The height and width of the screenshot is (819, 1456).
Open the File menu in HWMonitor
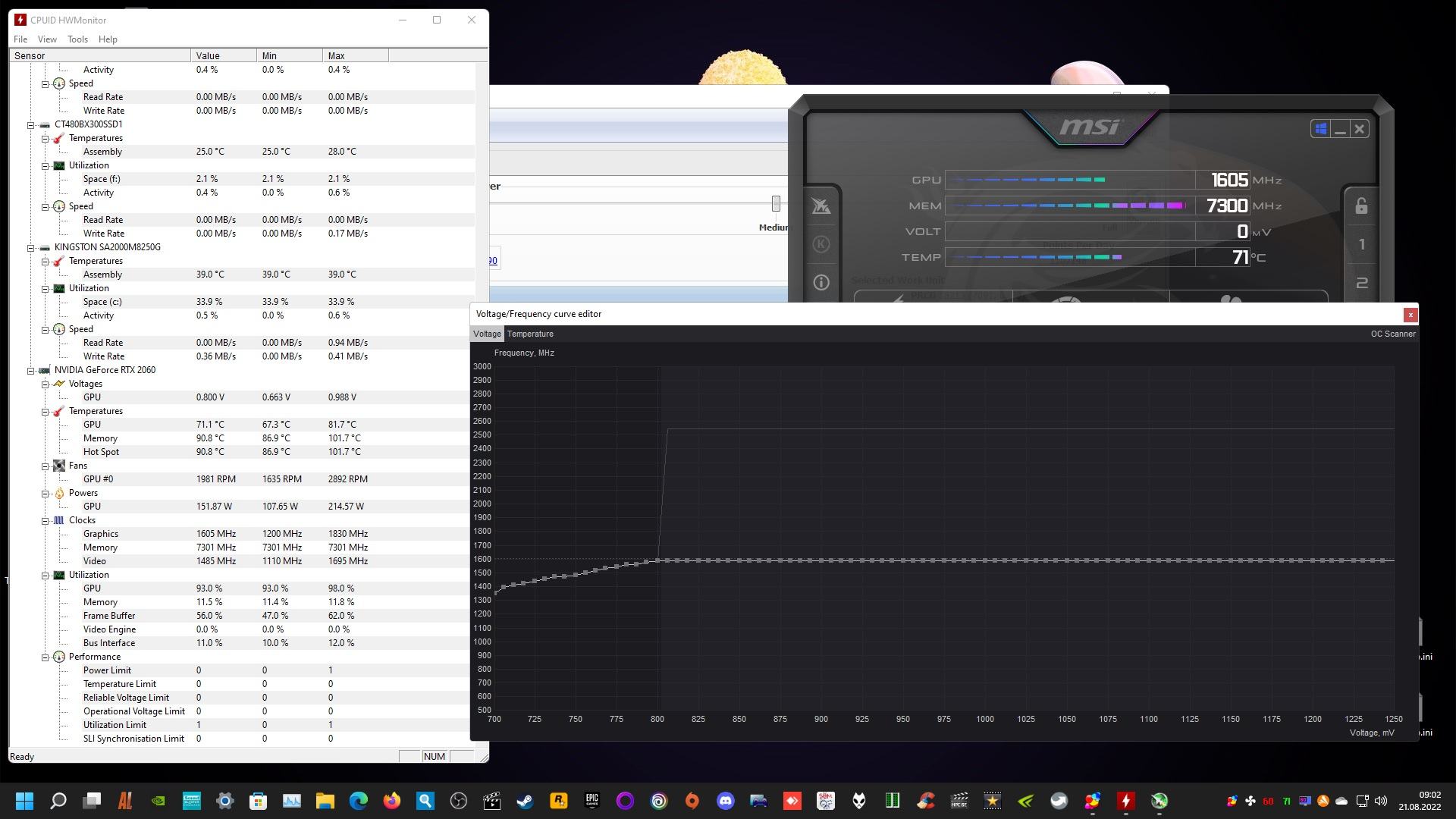tap(20, 39)
